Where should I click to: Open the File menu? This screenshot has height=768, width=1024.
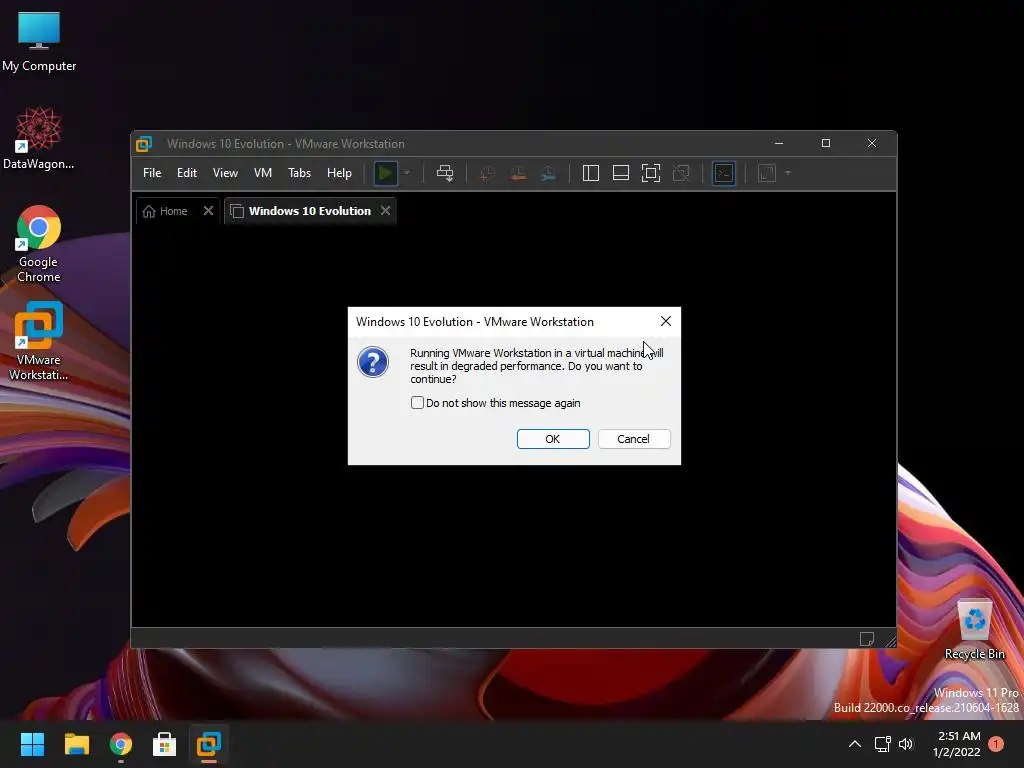click(x=152, y=173)
